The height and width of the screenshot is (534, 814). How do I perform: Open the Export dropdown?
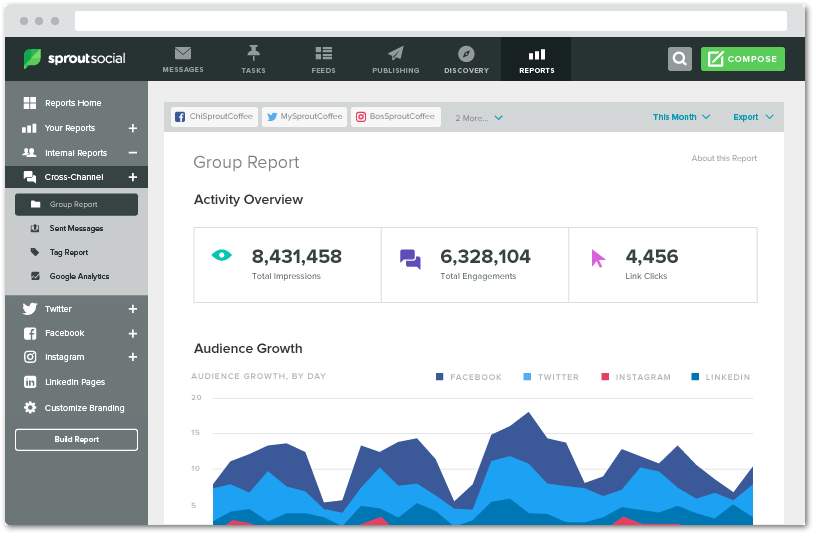tap(753, 117)
